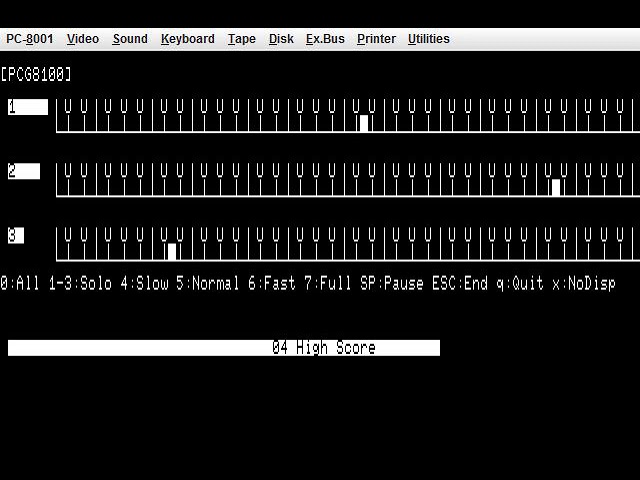Viewport: 640px width, 480px height.
Task: Click the [PCG8100] title text
Action: pyautogui.click(x=36, y=74)
